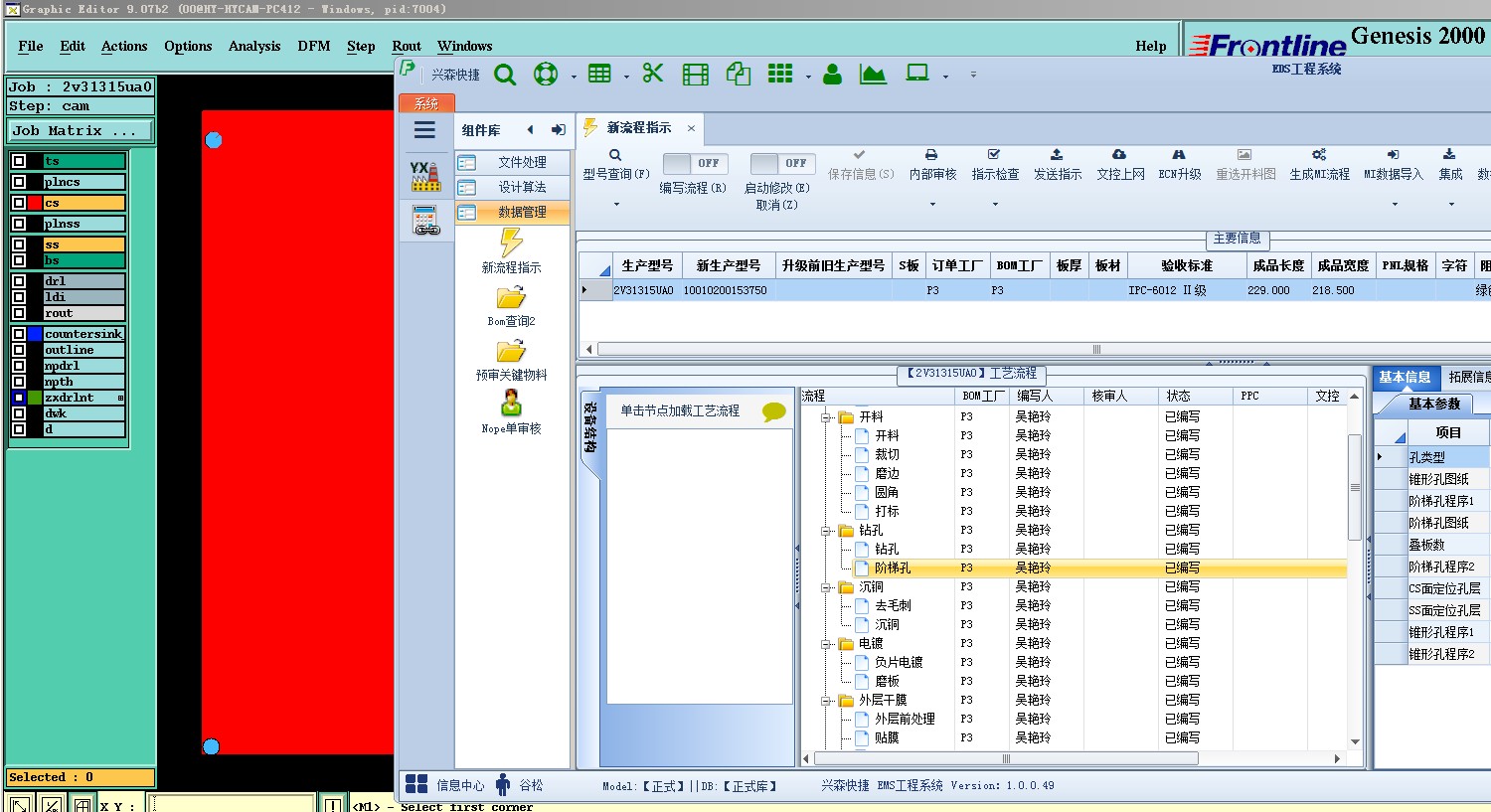The height and width of the screenshot is (812, 1491).
Task: Select the 系统 ribbon tab
Action: coord(426,103)
